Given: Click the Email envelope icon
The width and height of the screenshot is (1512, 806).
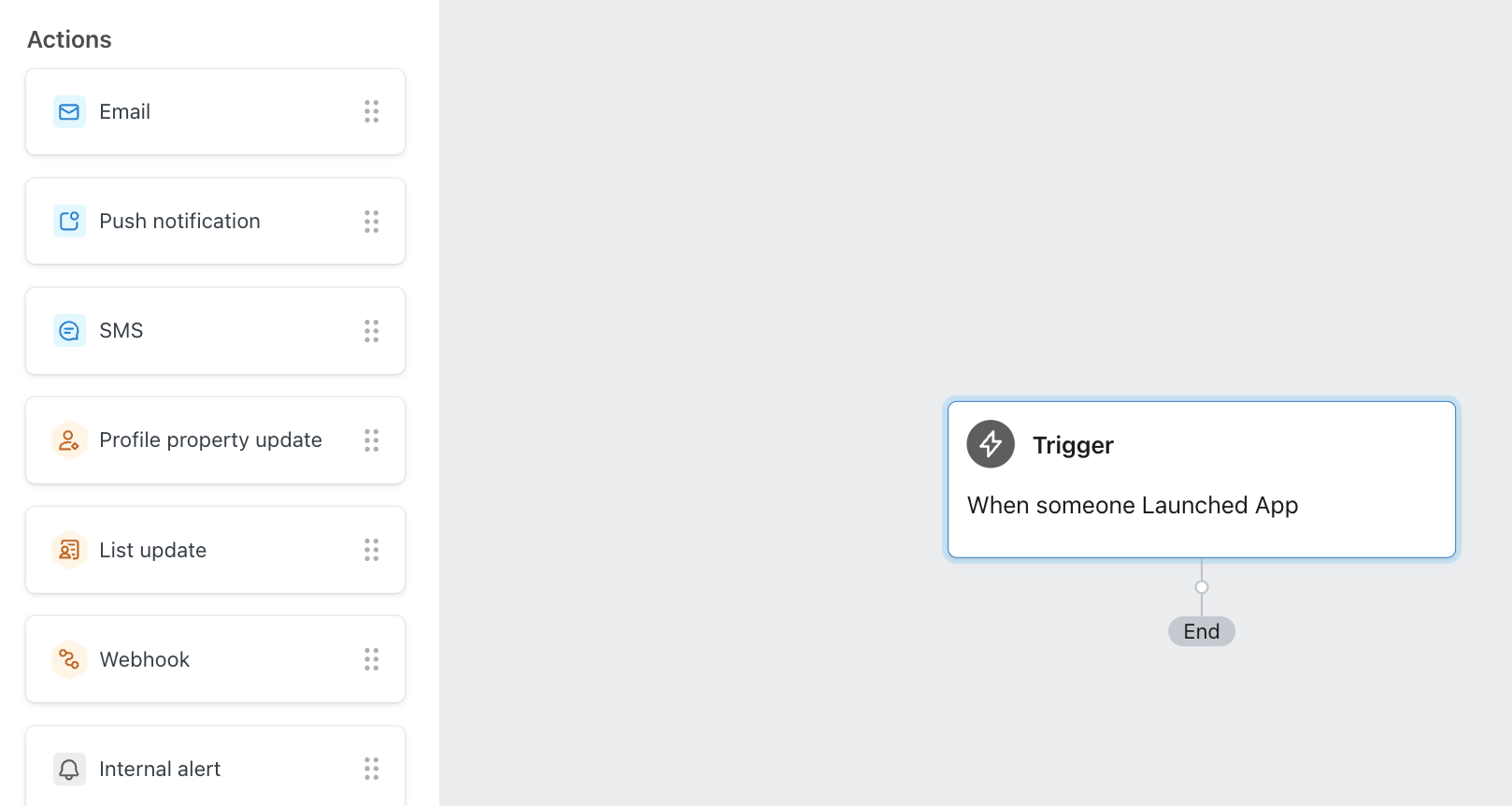Looking at the screenshot, I should (69, 112).
